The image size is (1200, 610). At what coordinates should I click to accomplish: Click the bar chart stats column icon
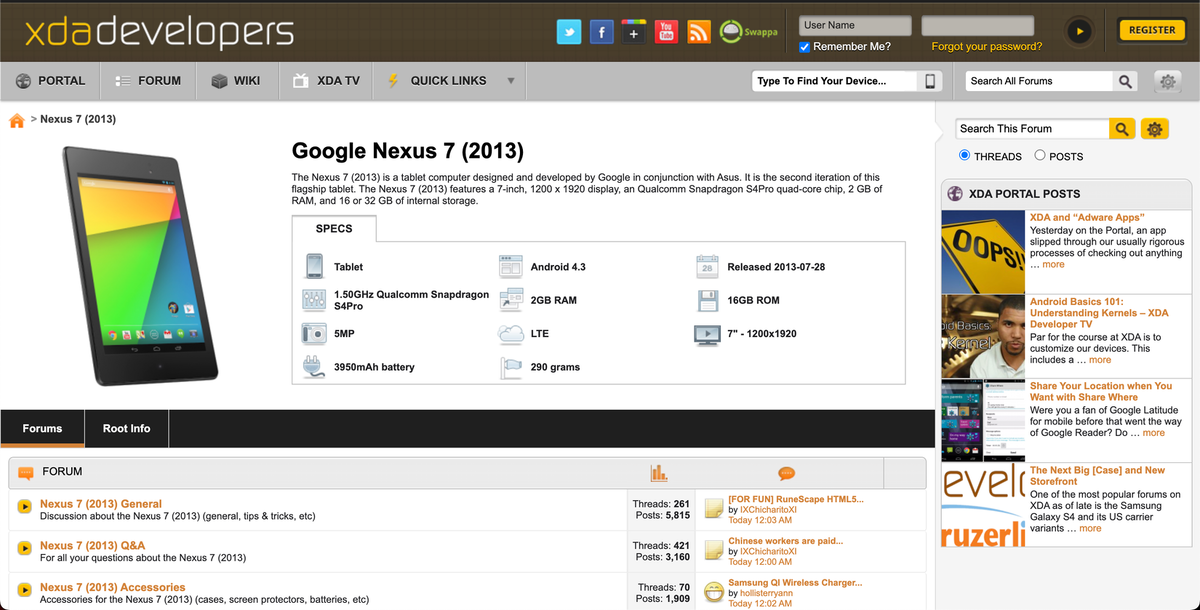(x=658, y=472)
